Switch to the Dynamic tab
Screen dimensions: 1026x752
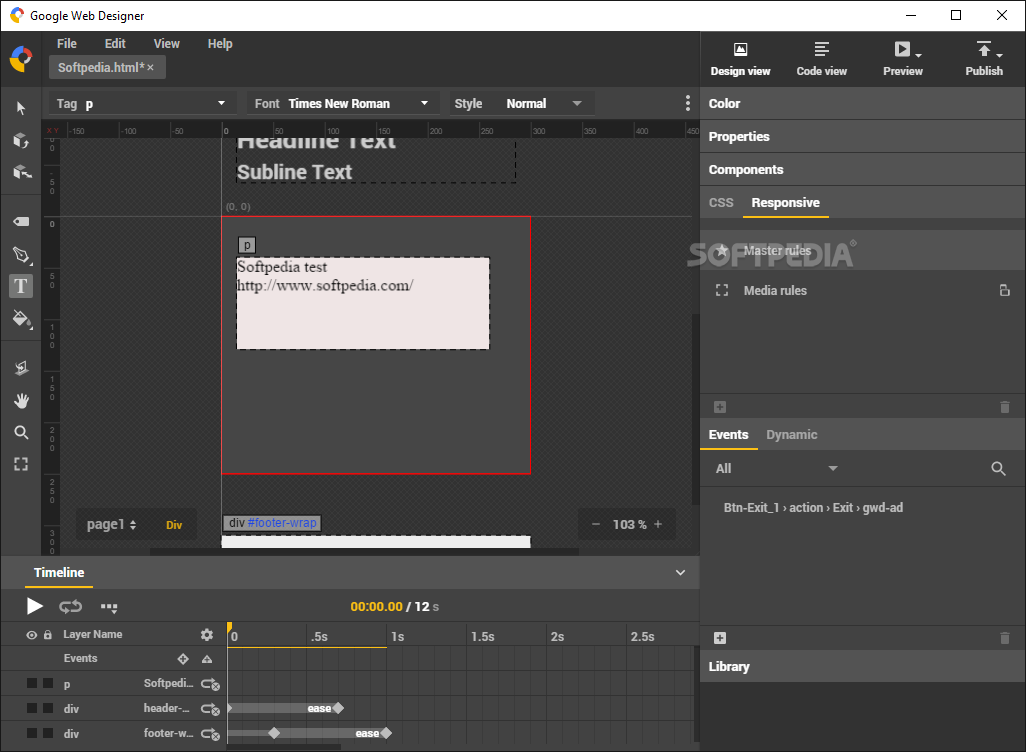792,435
